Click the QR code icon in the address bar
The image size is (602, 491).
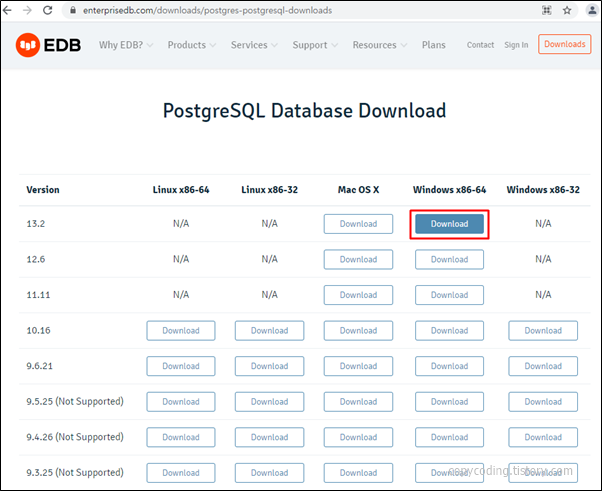click(547, 10)
